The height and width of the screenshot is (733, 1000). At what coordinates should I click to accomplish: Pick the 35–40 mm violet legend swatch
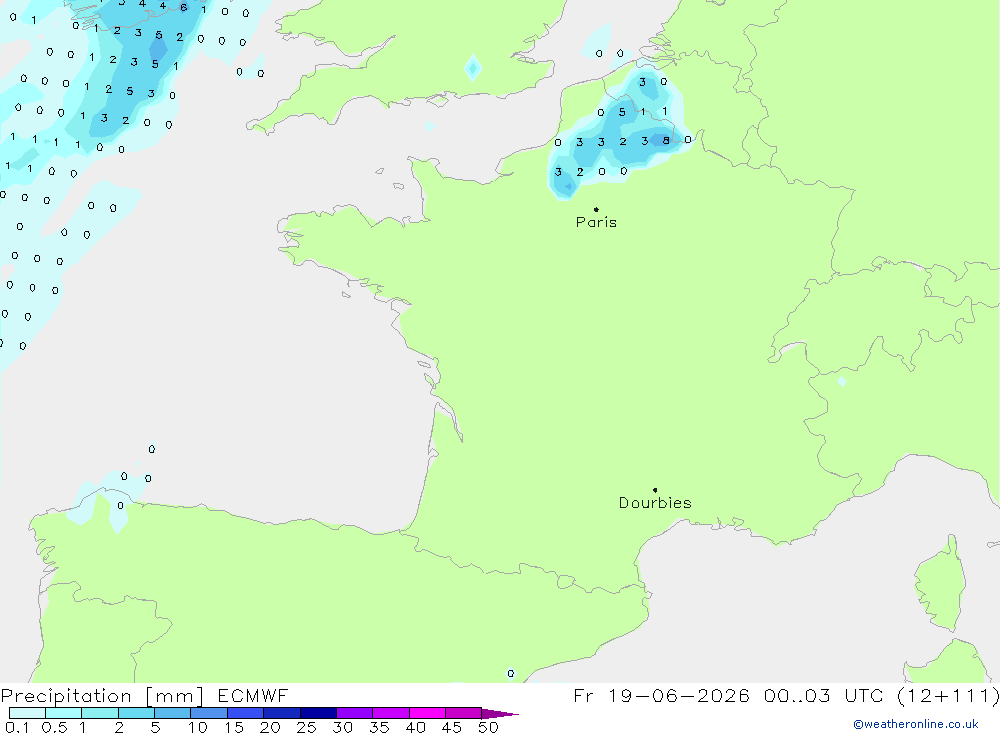coord(391,713)
